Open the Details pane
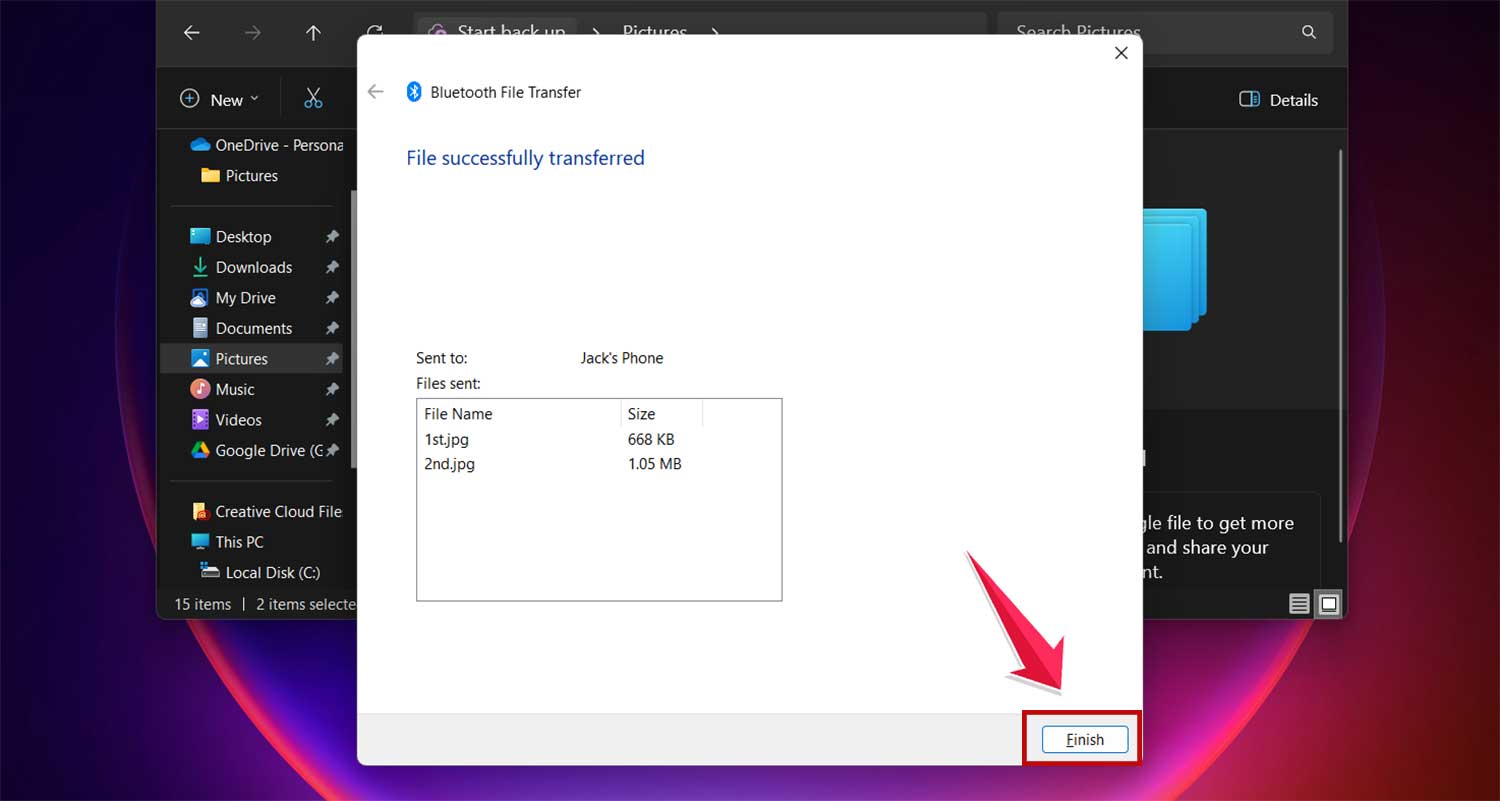Image resolution: width=1500 pixels, height=801 pixels. pyautogui.click(x=1277, y=99)
